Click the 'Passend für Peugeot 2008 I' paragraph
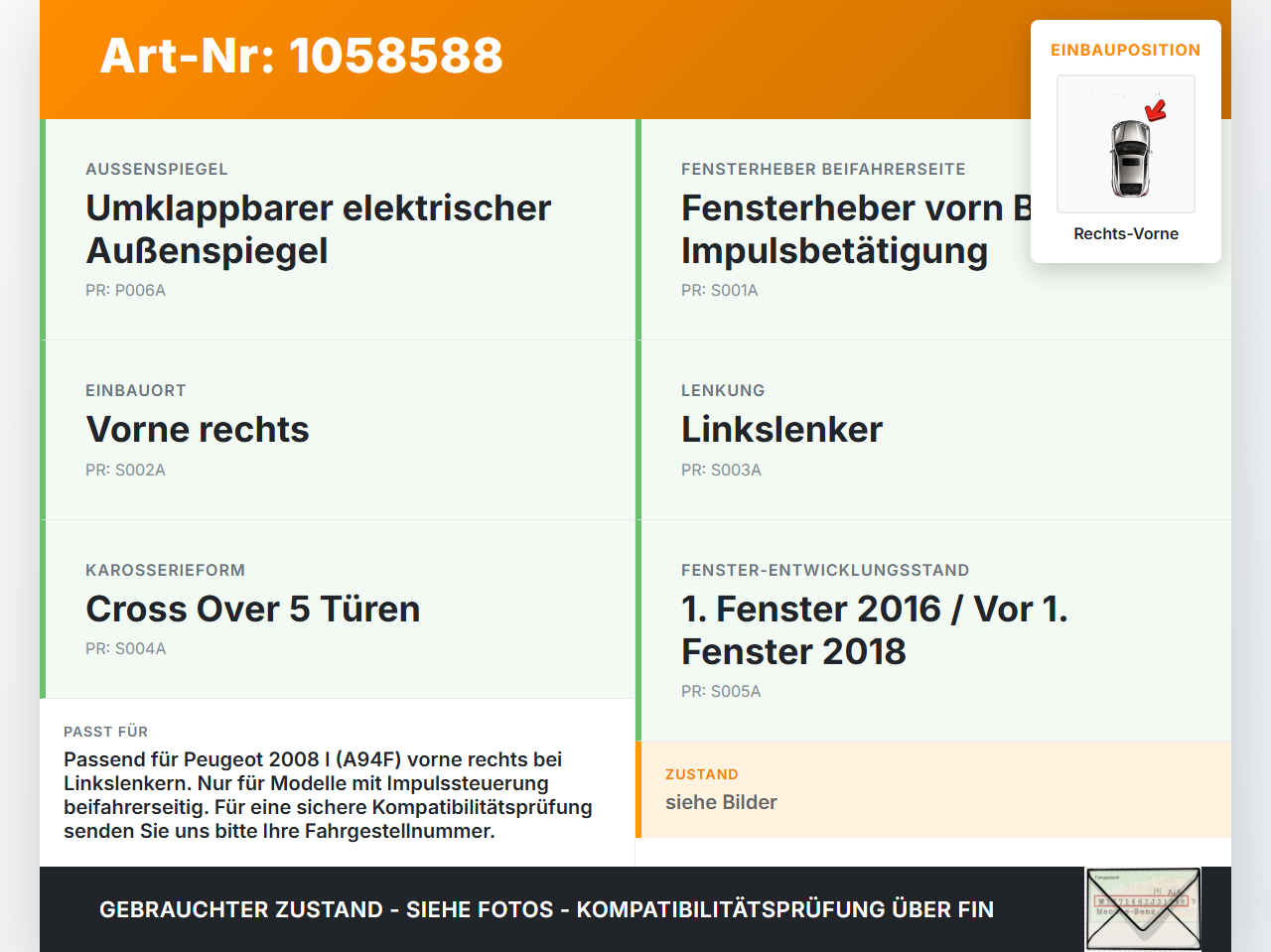1271x952 pixels. [x=328, y=795]
